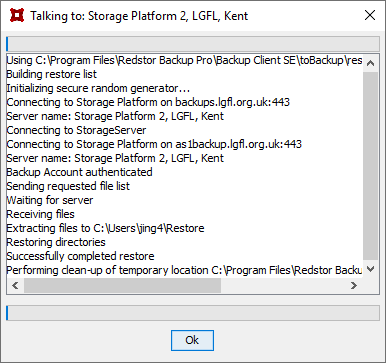
Task: Click the horizontal scrollbar left arrow
Action: pyautogui.click(x=15, y=285)
